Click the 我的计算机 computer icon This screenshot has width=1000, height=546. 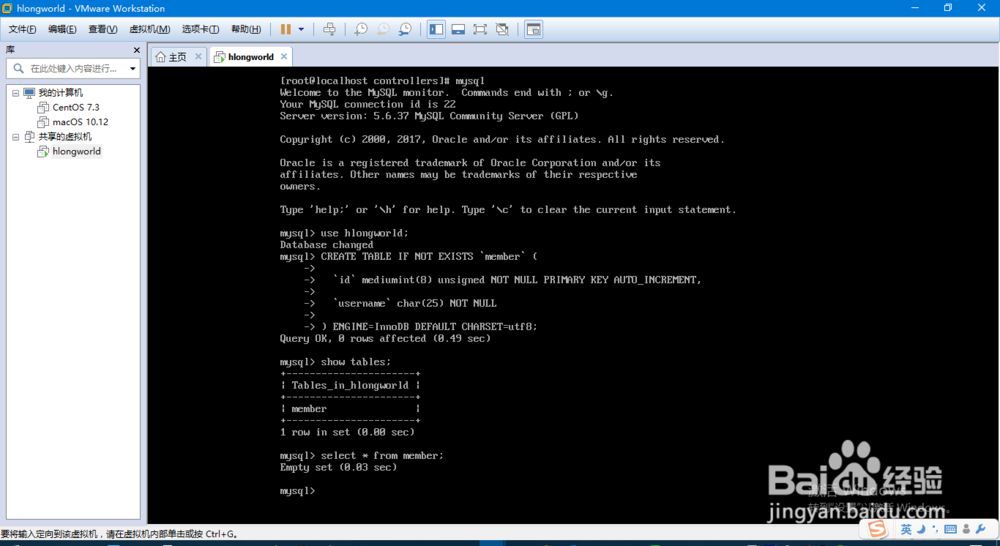[29, 93]
